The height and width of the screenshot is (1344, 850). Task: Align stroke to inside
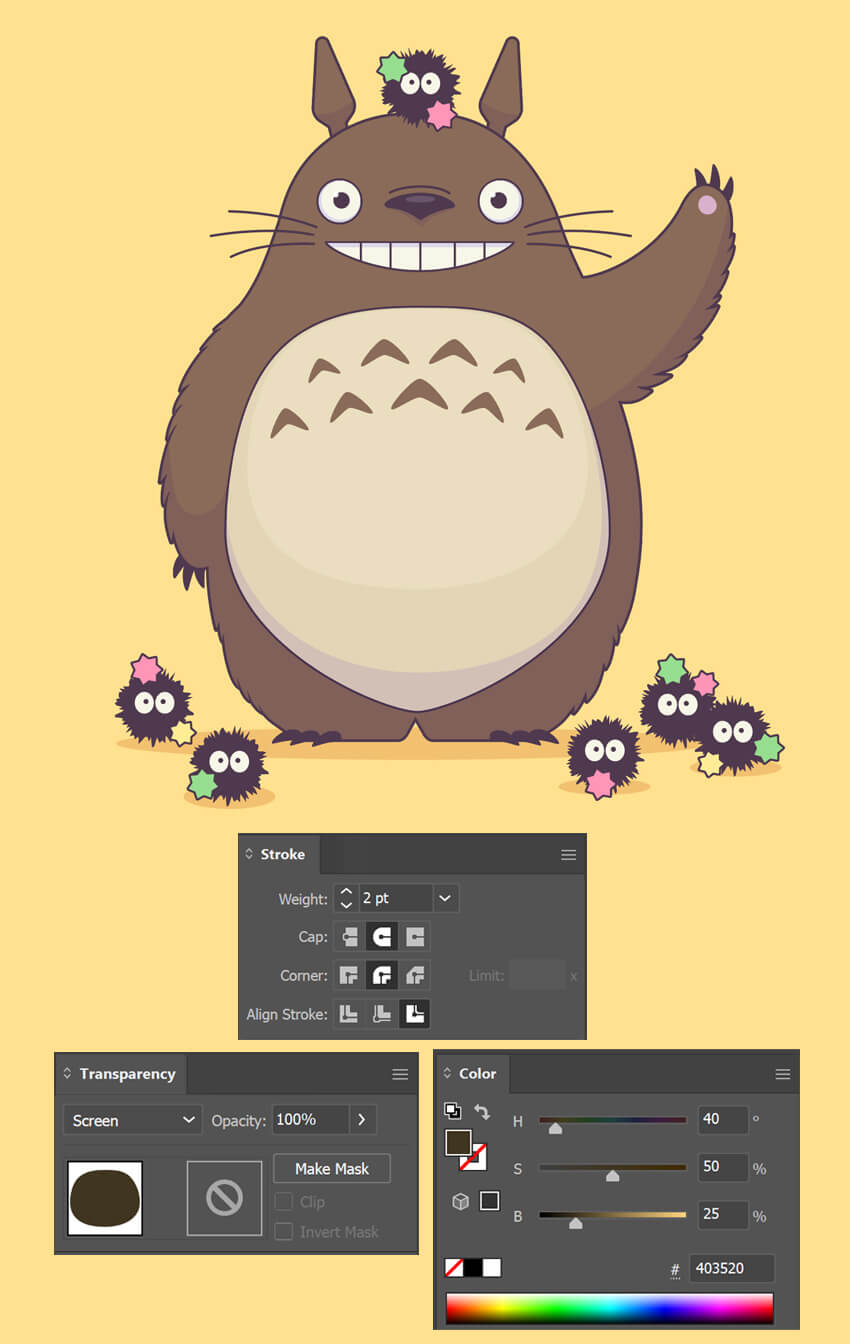(382, 1014)
